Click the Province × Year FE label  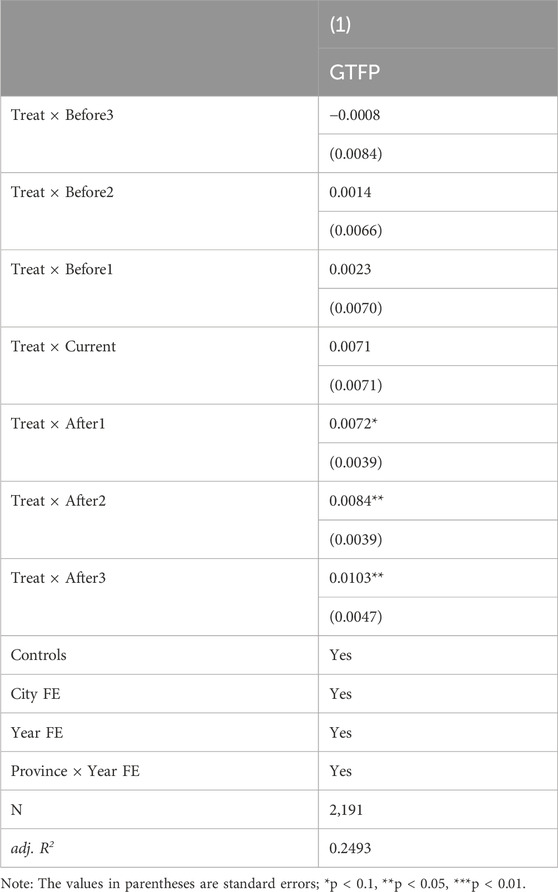tap(75, 771)
